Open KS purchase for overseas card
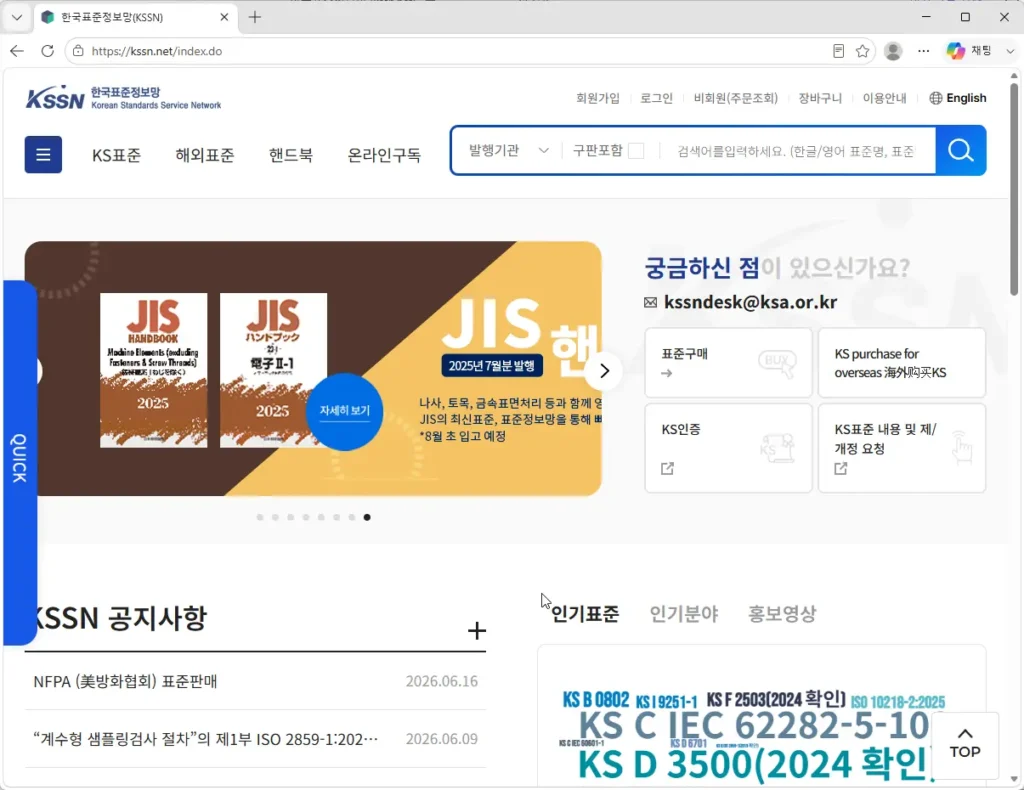Viewport: 1024px width, 790px height. [902, 363]
